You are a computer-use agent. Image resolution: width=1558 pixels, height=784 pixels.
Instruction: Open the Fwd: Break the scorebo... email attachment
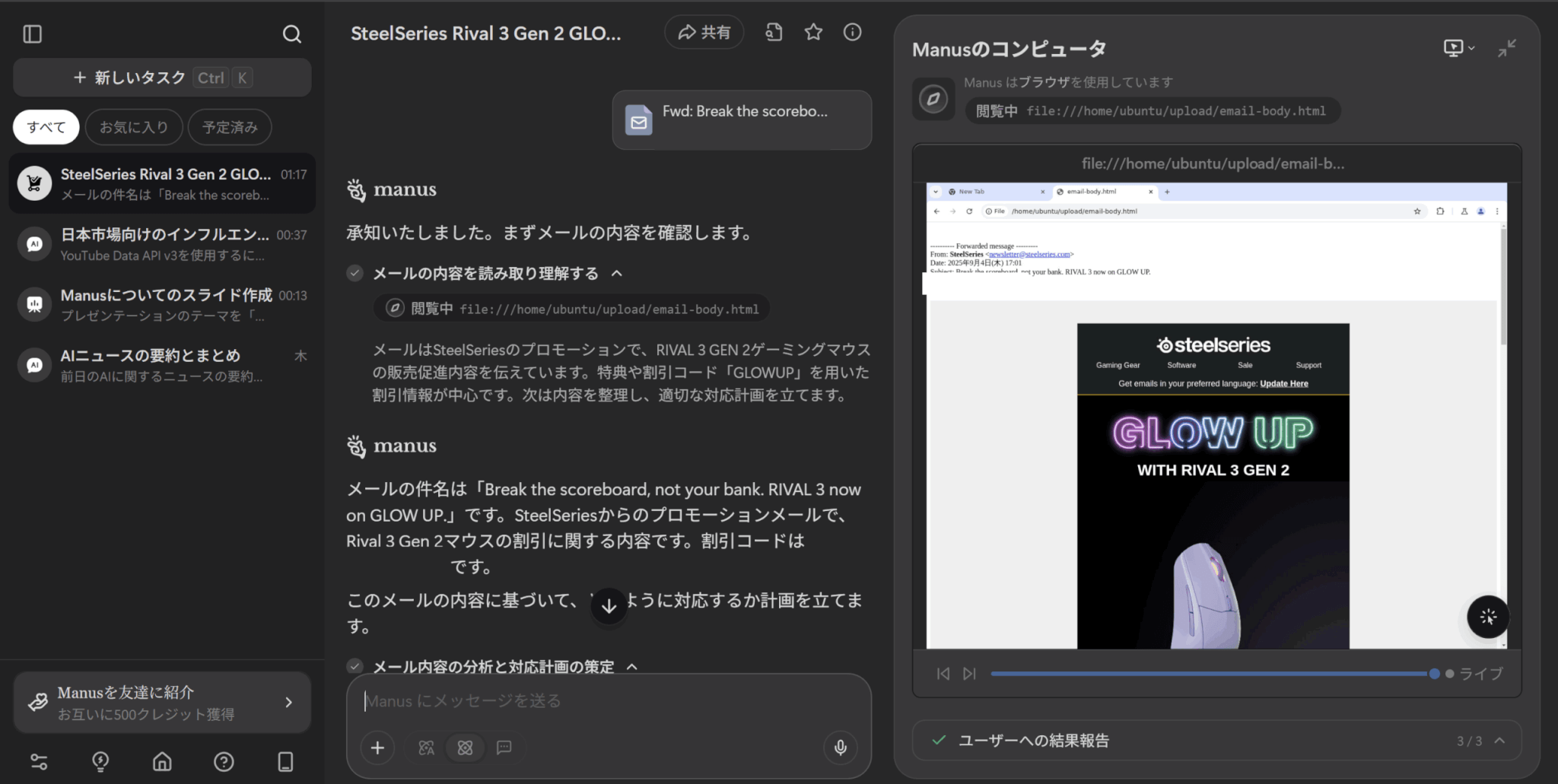(x=742, y=120)
